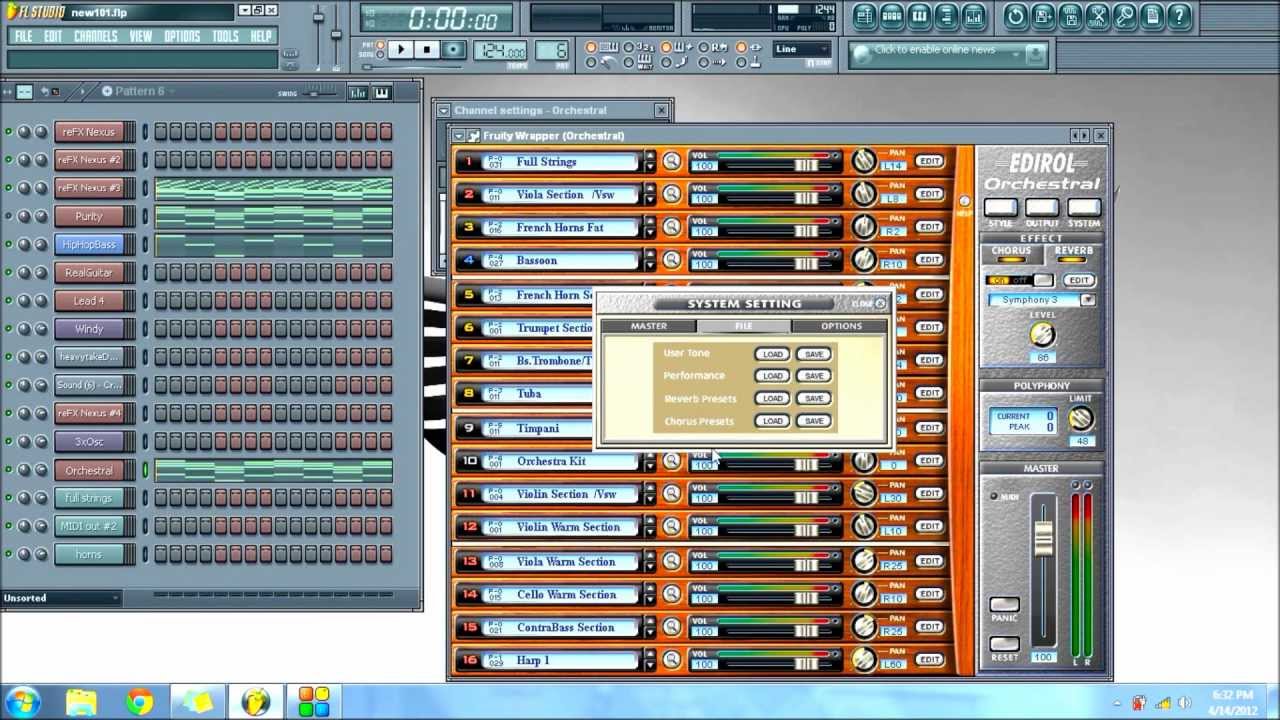1280x720 pixels.
Task: Click the magnifier icon for Full Strings
Action: click(x=672, y=162)
